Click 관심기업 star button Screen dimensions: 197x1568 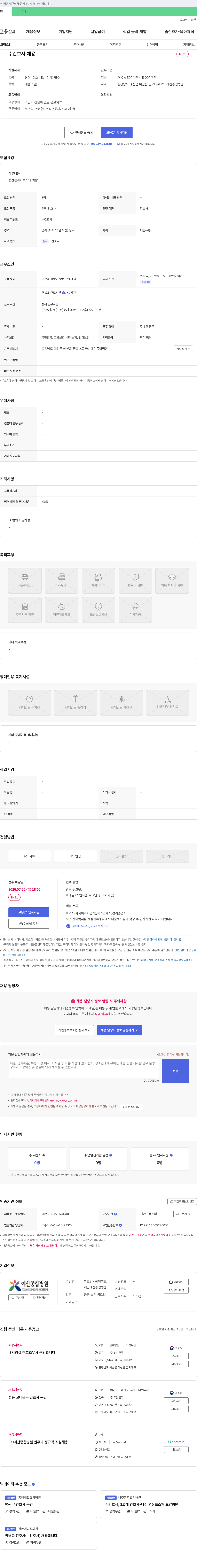pos(18,1297)
